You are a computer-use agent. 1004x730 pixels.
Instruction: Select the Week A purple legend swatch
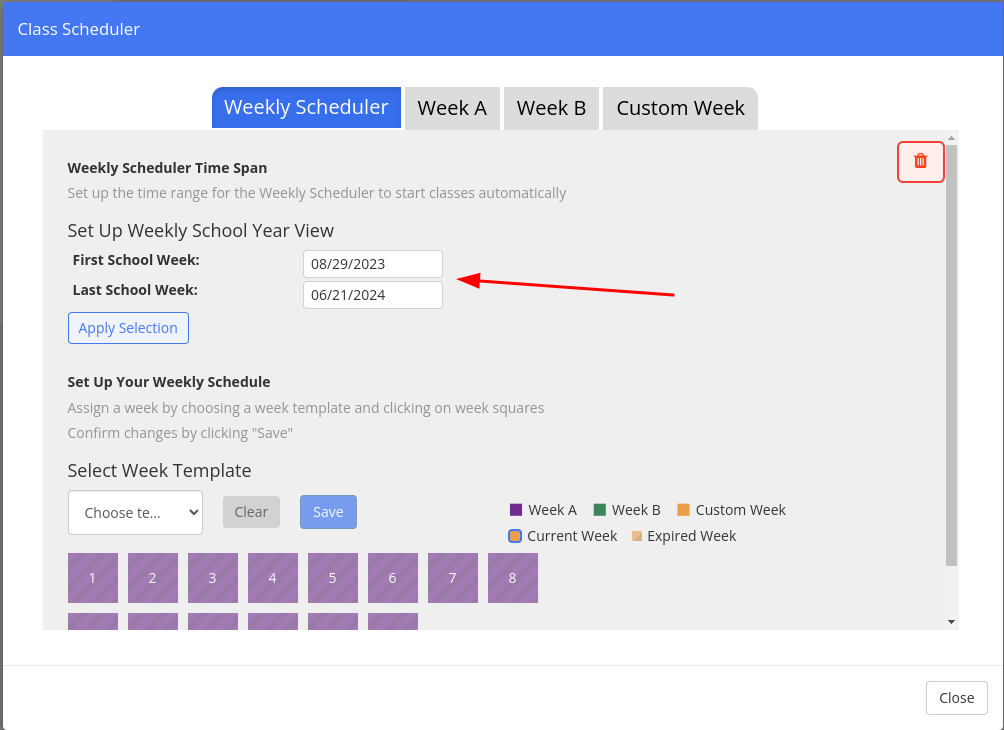point(515,510)
